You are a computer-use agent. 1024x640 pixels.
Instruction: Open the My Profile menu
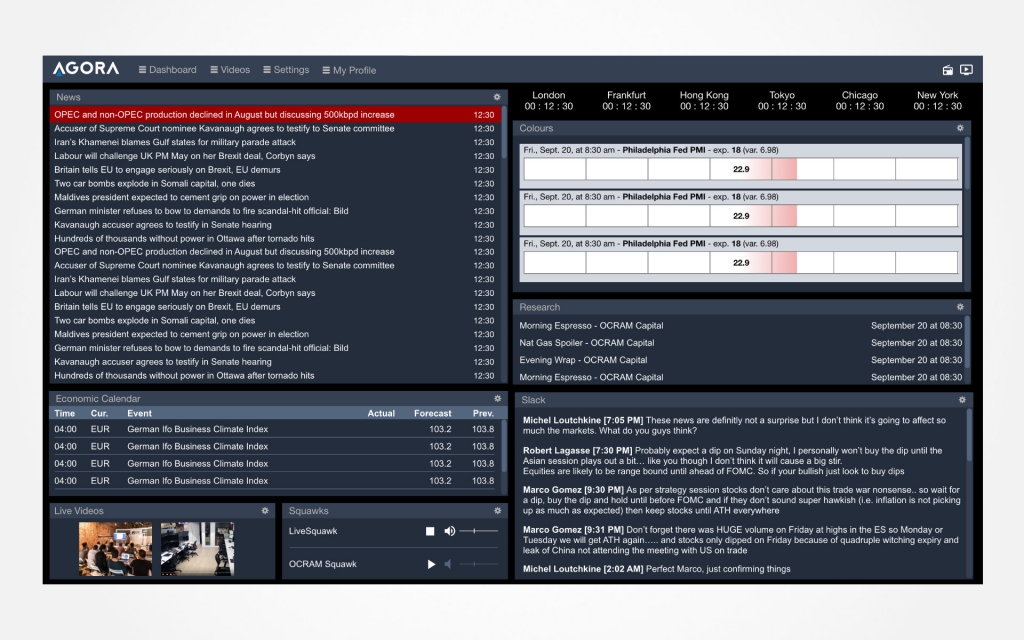(x=349, y=71)
